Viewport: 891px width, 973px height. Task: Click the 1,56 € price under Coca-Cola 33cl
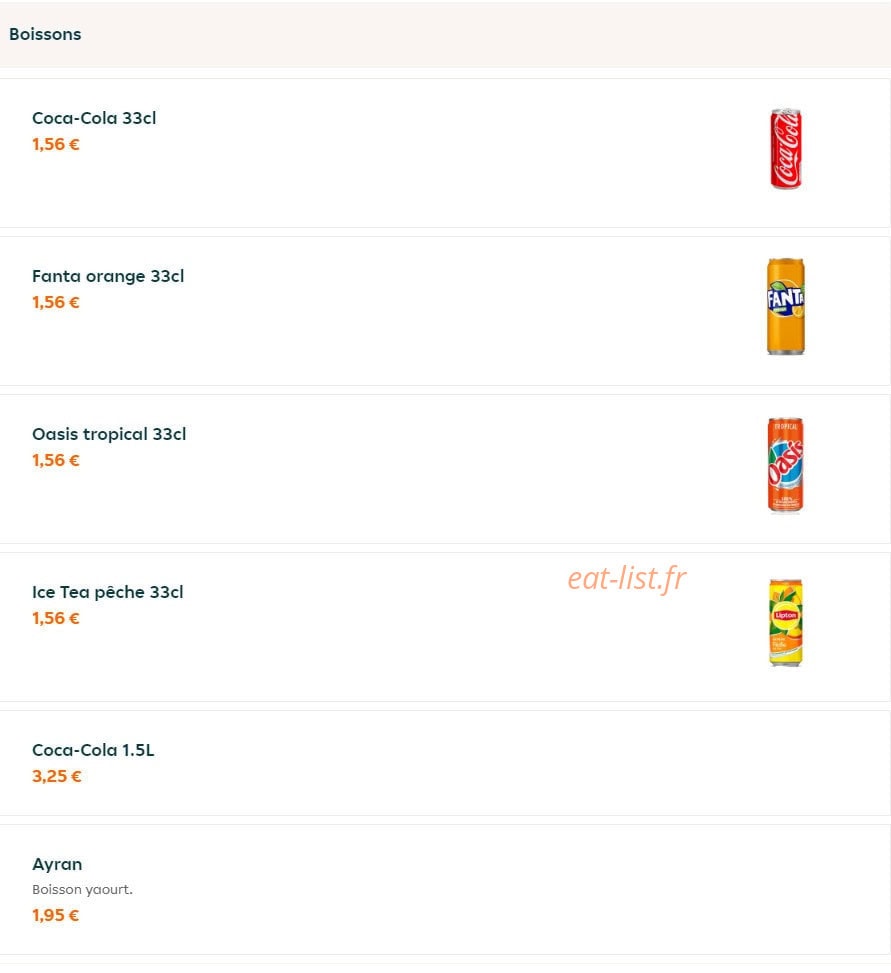[56, 144]
